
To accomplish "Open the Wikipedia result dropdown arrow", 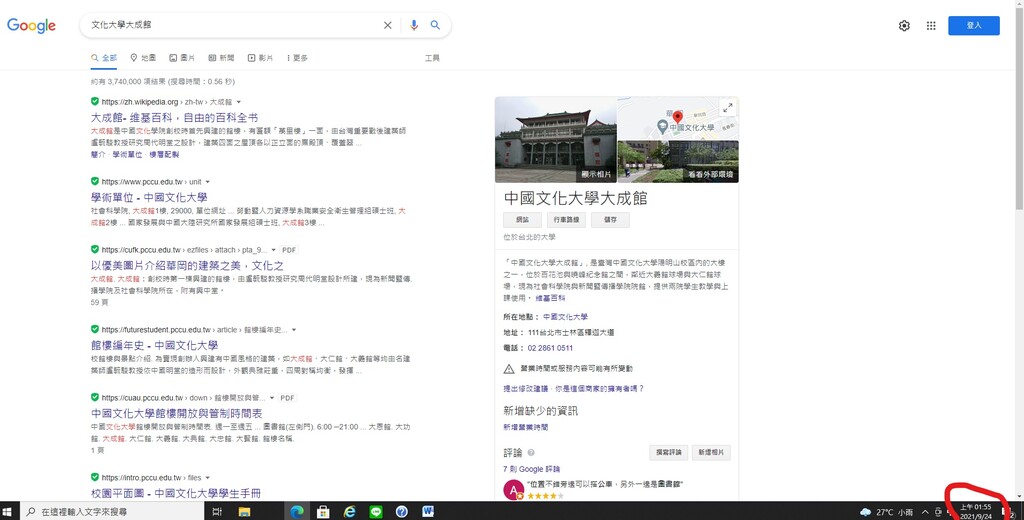I will (238, 102).
